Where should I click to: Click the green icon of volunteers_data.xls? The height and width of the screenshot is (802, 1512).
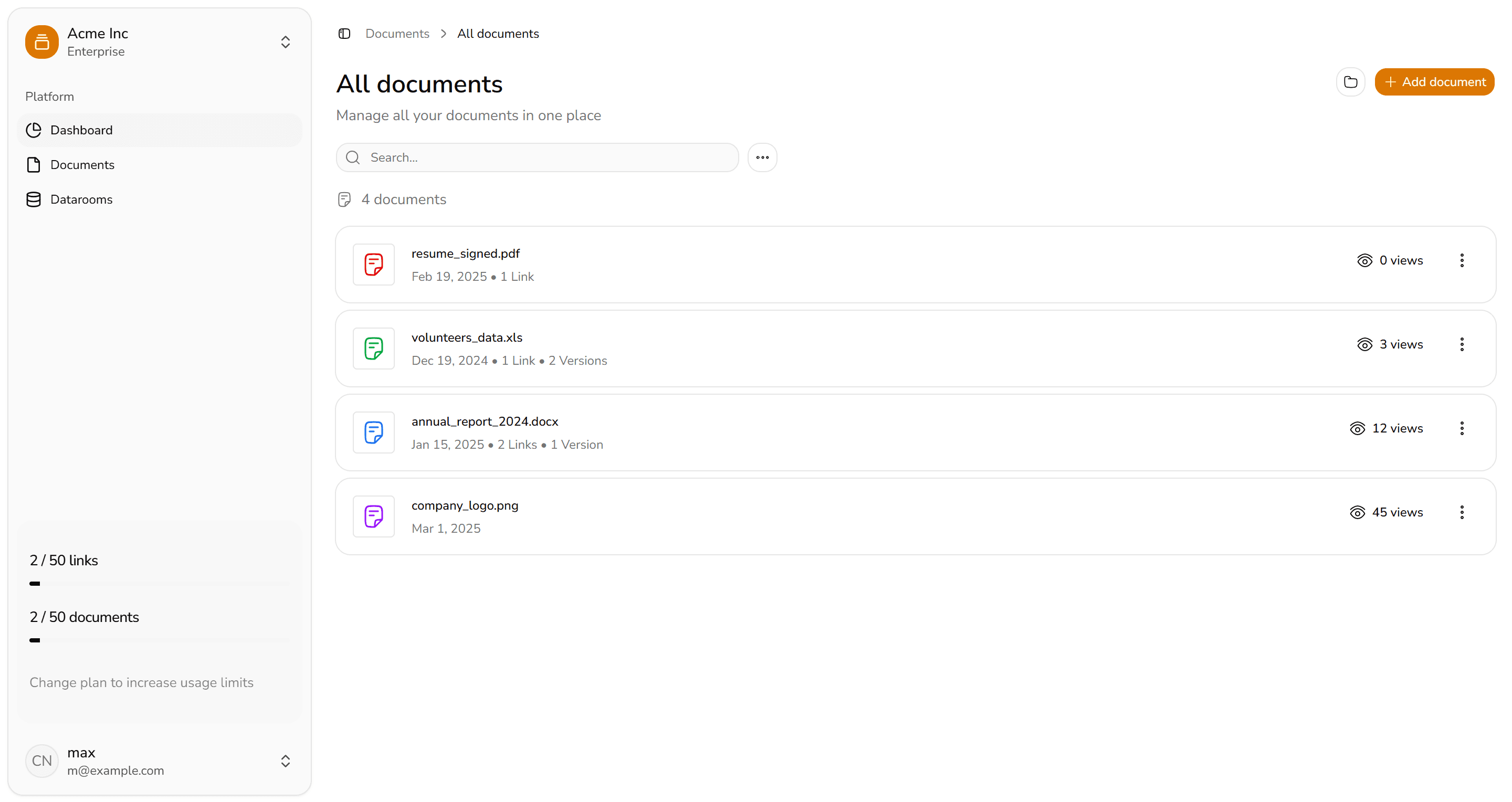click(x=374, y=349)
